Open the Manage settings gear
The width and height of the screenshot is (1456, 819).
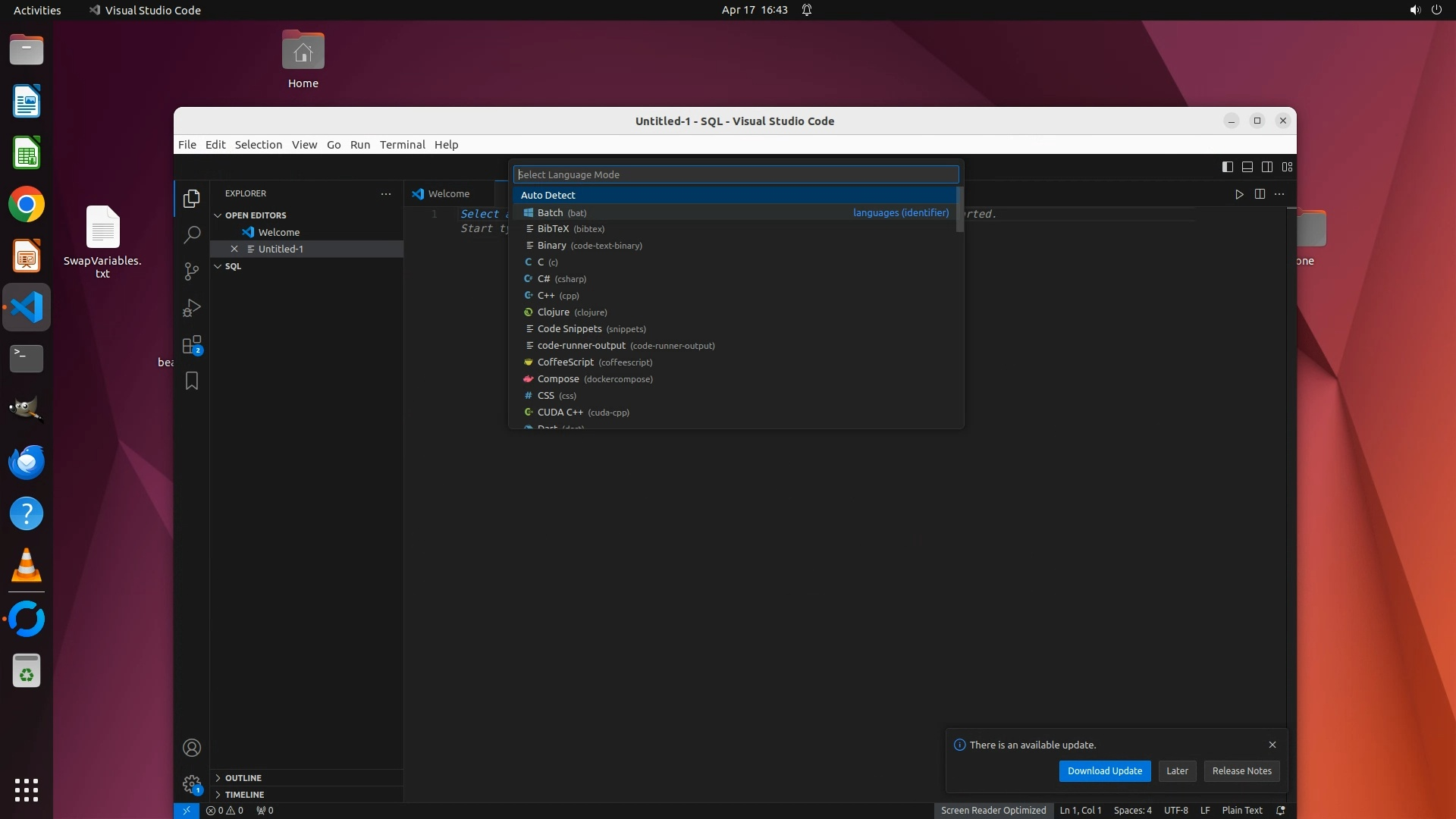[x=192, y=783]
